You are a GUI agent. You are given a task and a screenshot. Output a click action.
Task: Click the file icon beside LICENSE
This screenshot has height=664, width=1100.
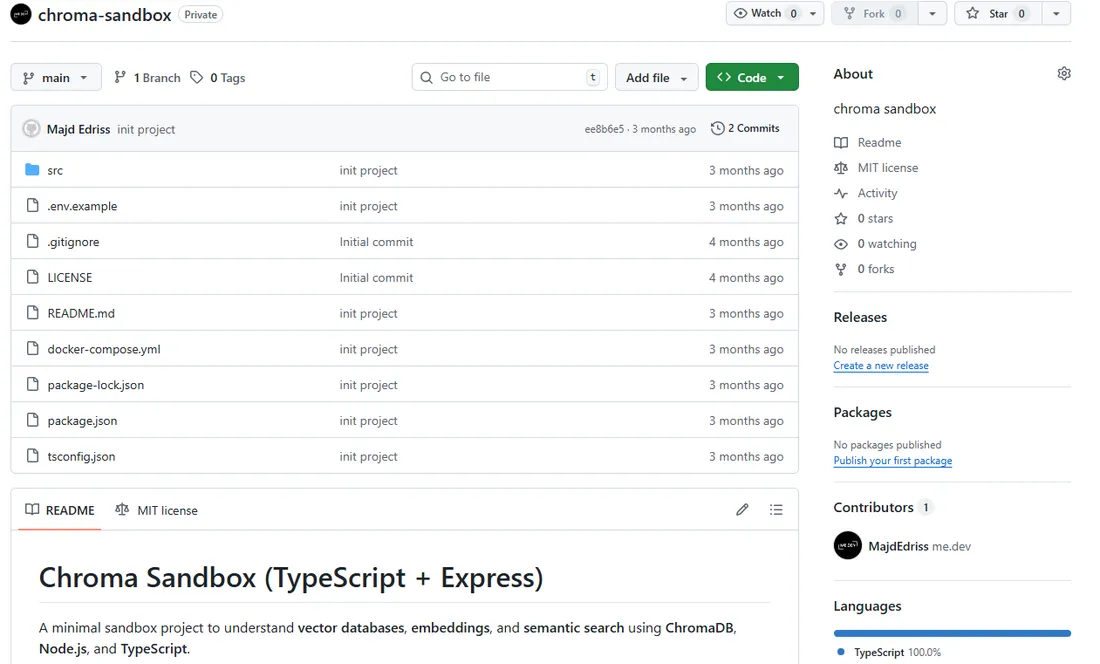[x=32, y=277]
